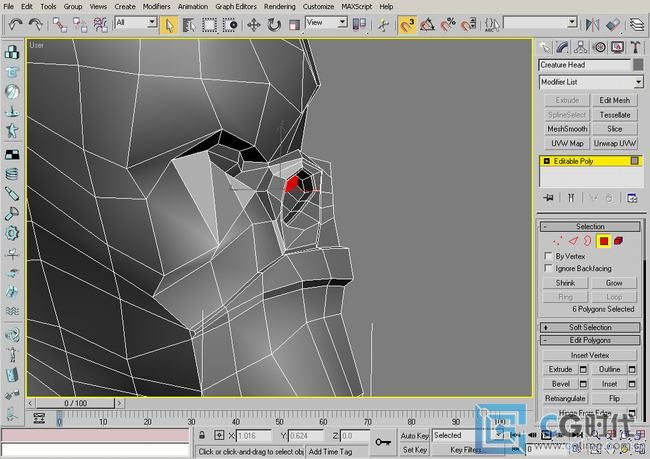The width and height of the screenshot is (650, 459).
Task: Open the Graph Editors menu
Action: point(236,7)
